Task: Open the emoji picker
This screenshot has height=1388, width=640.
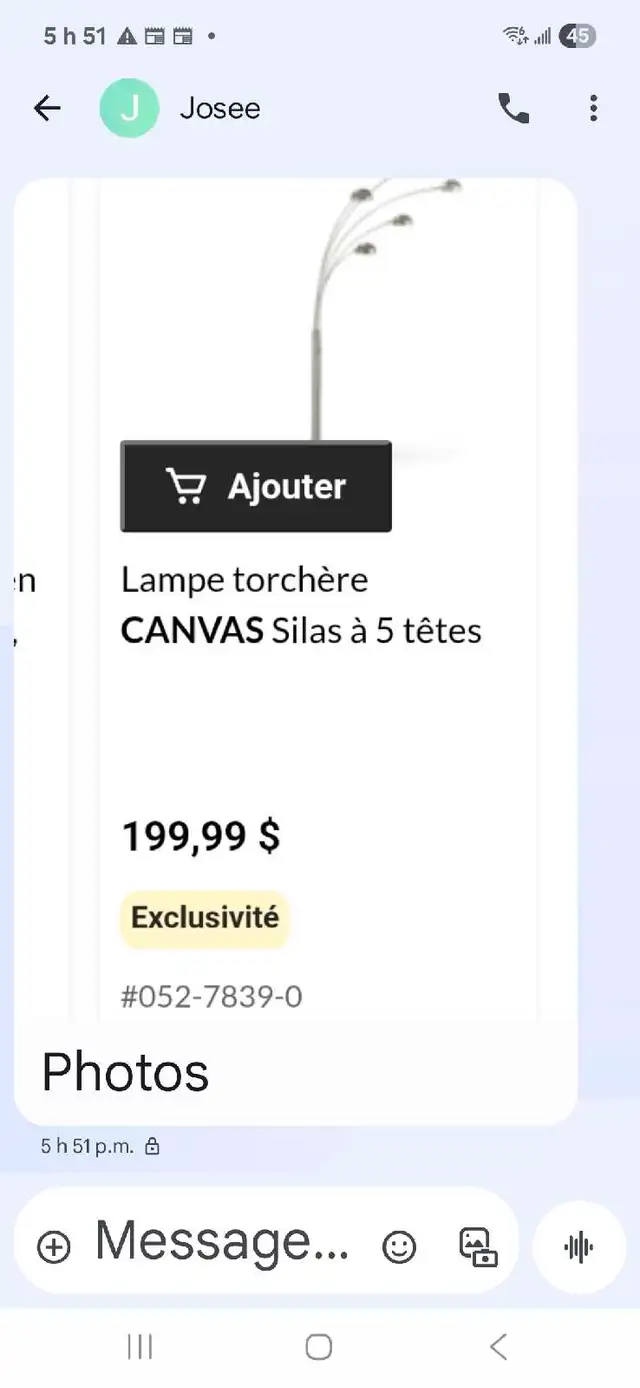Action: pyautogui.click(x=399, y=1246)
